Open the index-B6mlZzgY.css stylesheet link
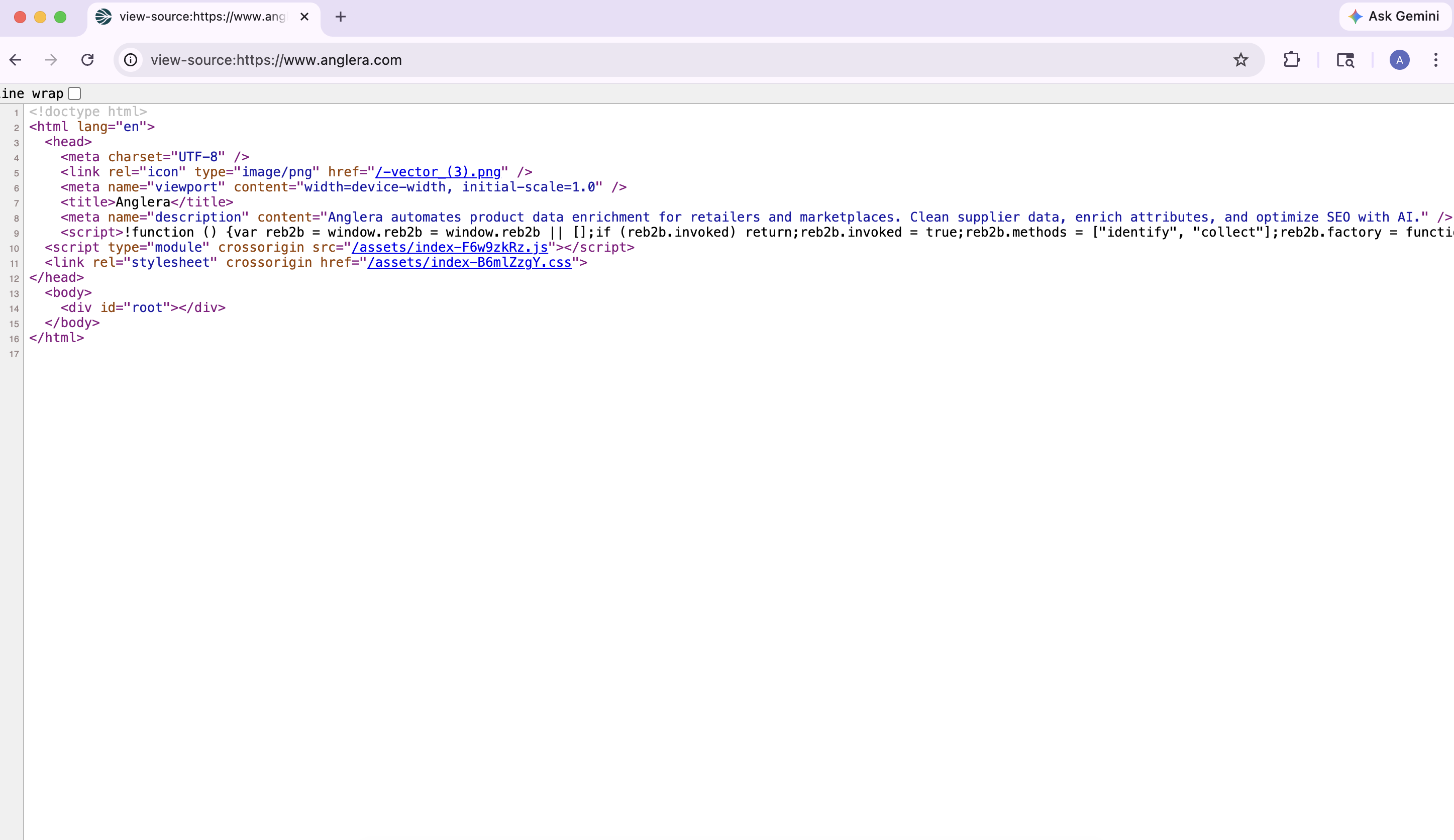The height and width of the screenshot is (840, 1454). [469, 262]
